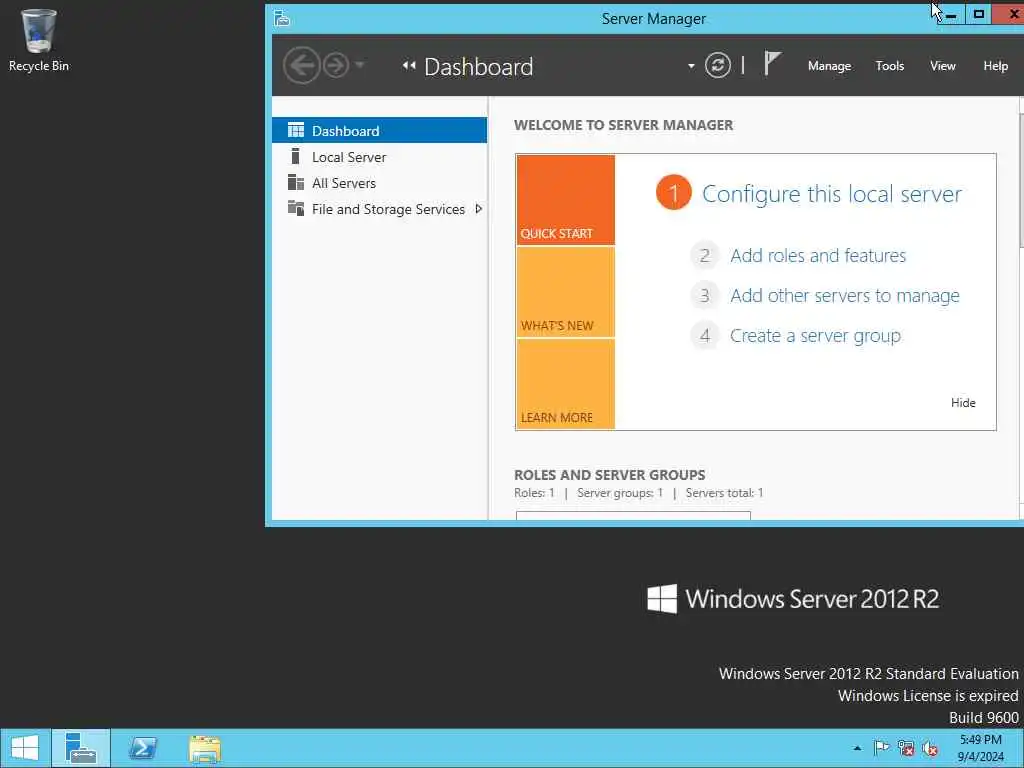Show hidden system tray icons
This screenshot has width=1024, height=768.
coord(857,748)
